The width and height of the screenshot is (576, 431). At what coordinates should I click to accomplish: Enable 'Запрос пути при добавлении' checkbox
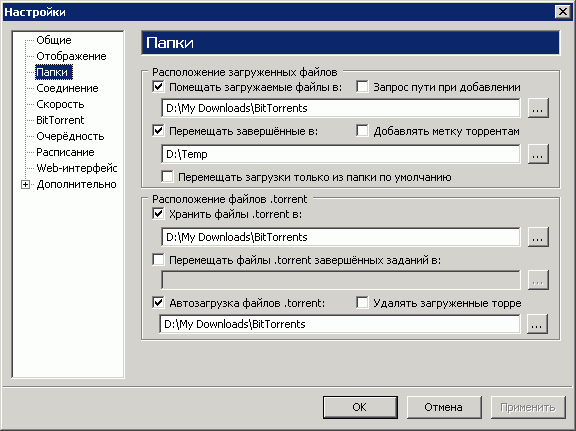pyautogui.click(x=362, y=87)
